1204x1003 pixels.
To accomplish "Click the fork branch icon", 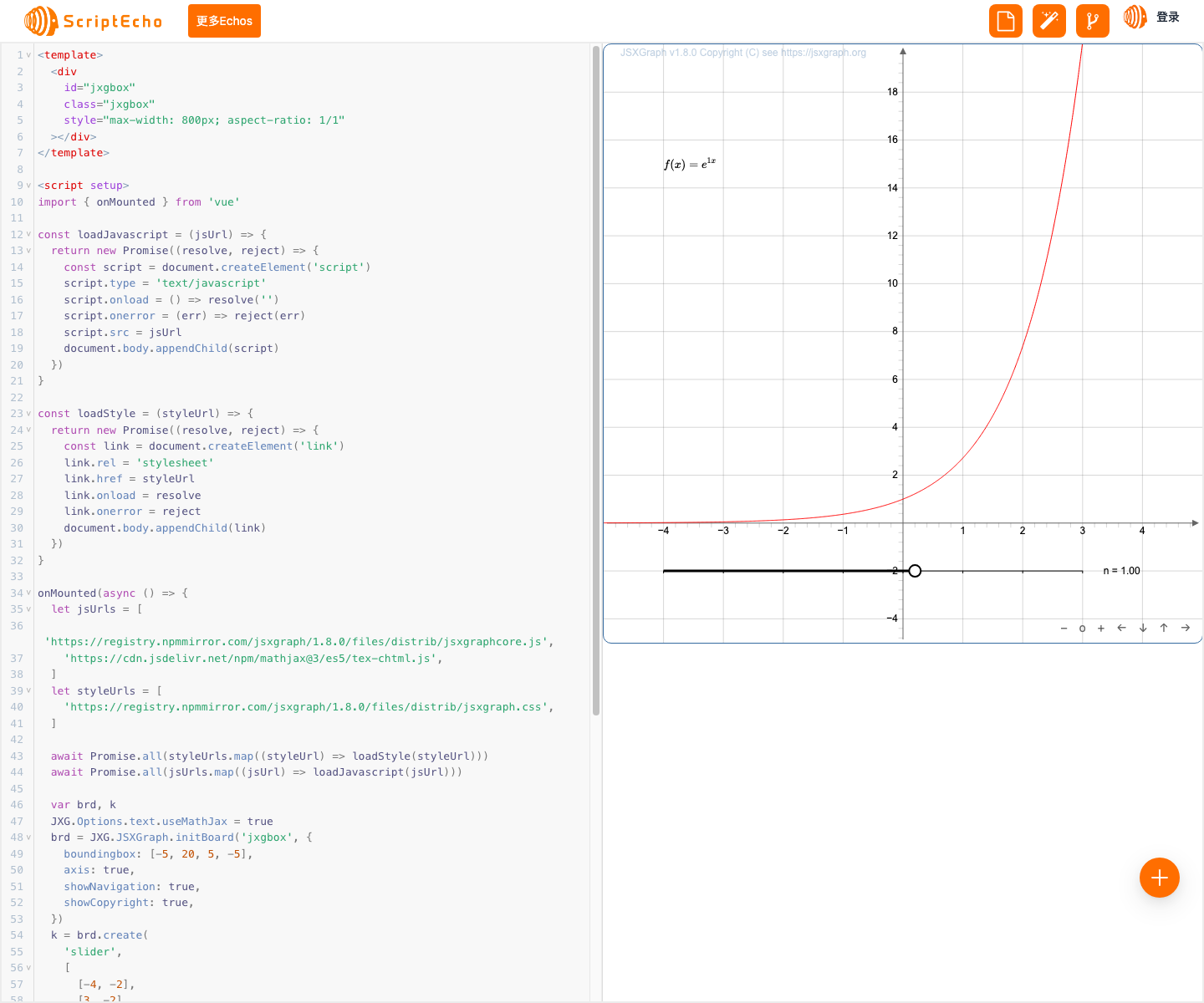I will [x=1093, y=21].
